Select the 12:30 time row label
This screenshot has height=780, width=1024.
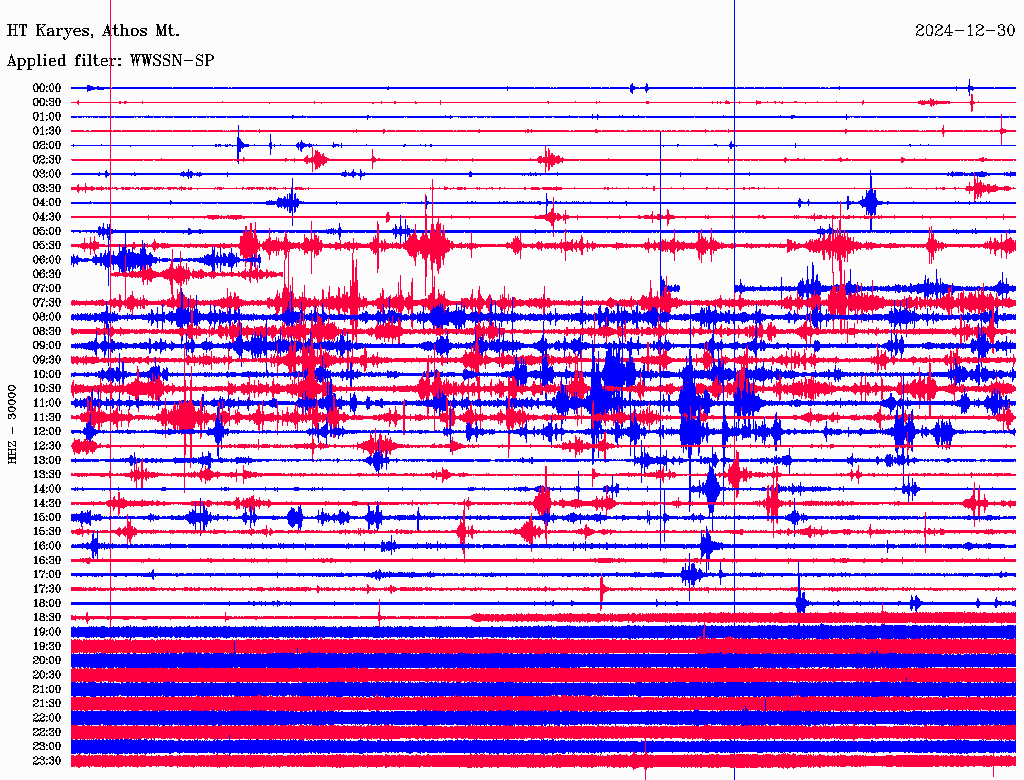pyautogui.click(x=47, y=446)
